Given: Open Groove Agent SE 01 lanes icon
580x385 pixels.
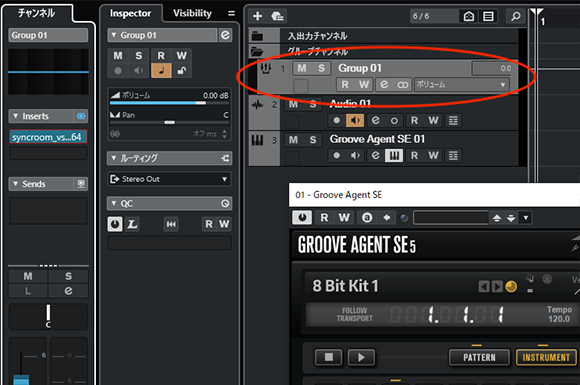Looking at the screenshot, I should [453, 155].
